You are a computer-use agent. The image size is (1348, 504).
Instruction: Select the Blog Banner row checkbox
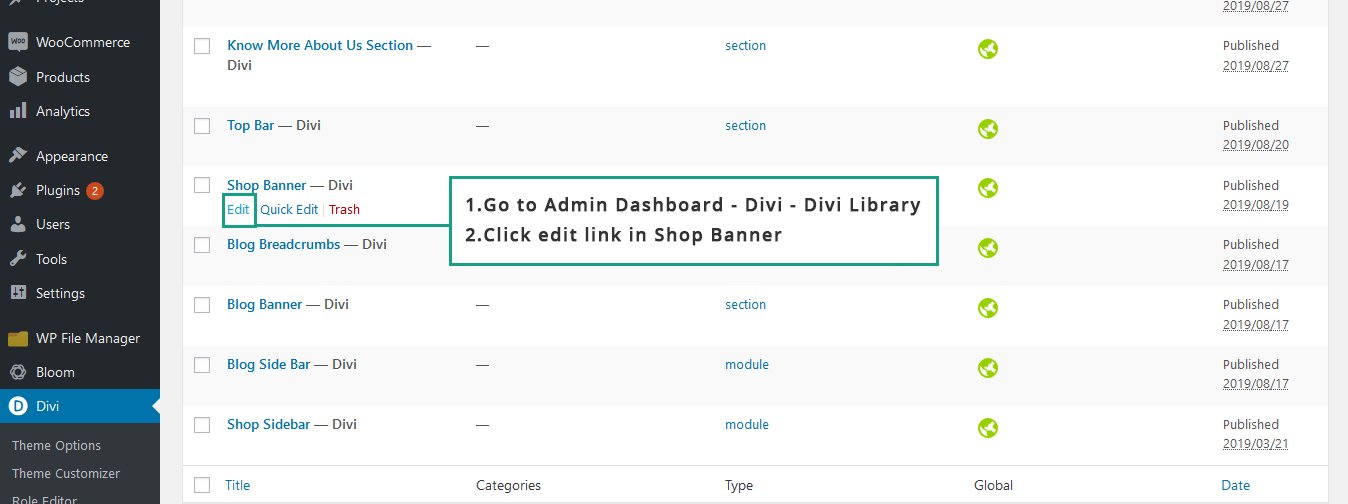point(202,305)
